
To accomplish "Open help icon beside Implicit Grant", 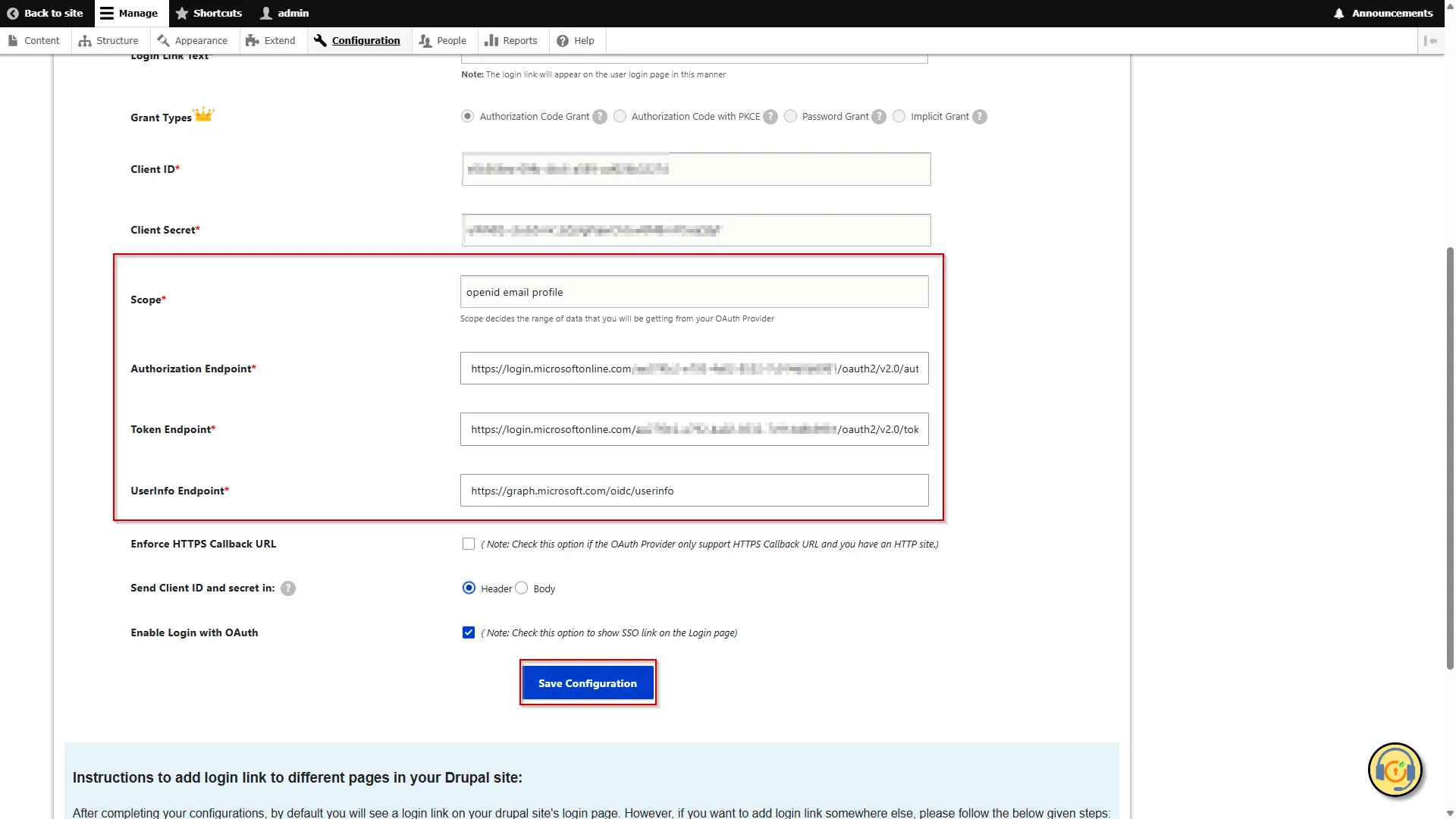I will tap(980, 117).
